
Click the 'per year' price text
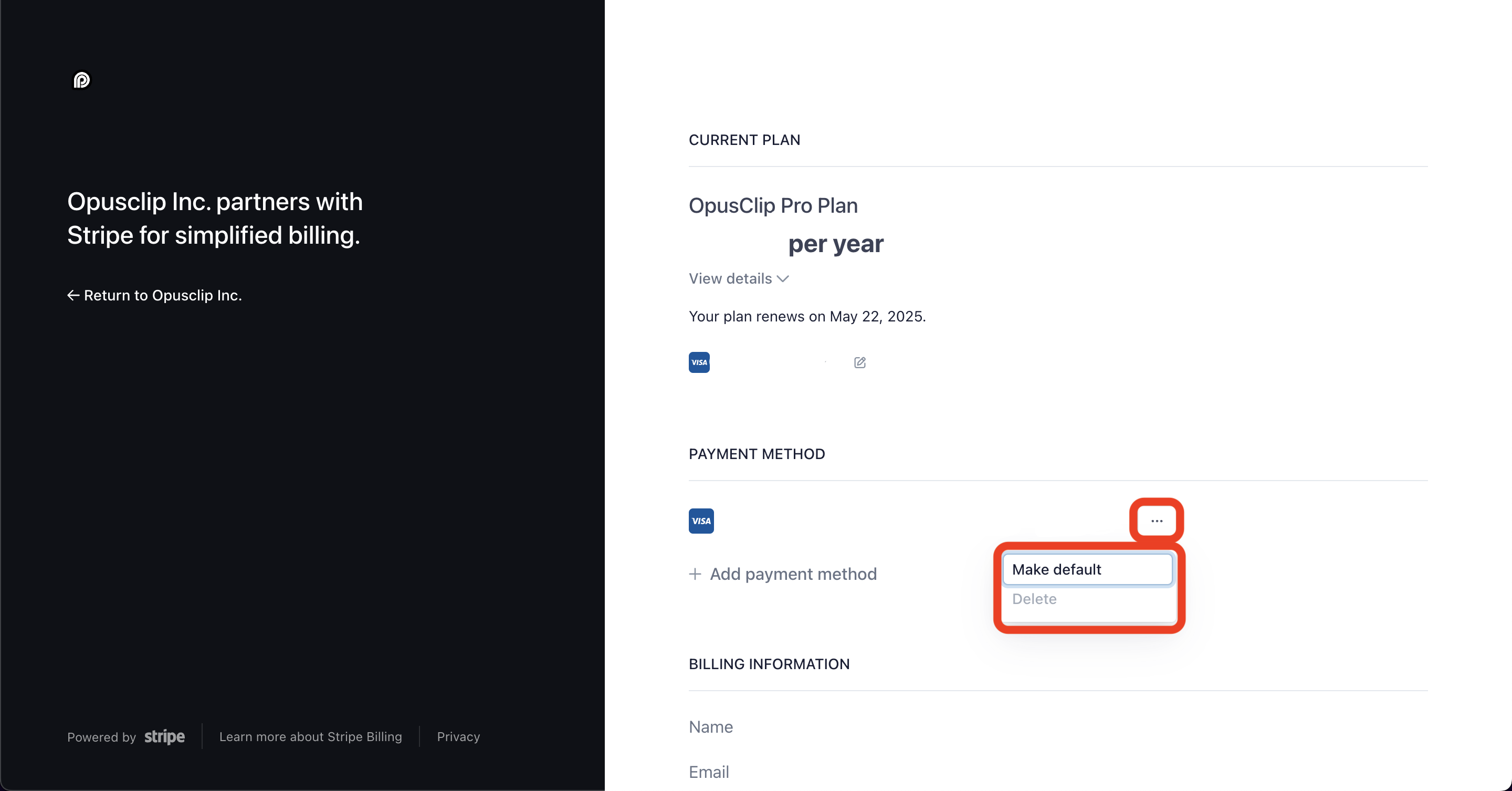pos(835,244)
